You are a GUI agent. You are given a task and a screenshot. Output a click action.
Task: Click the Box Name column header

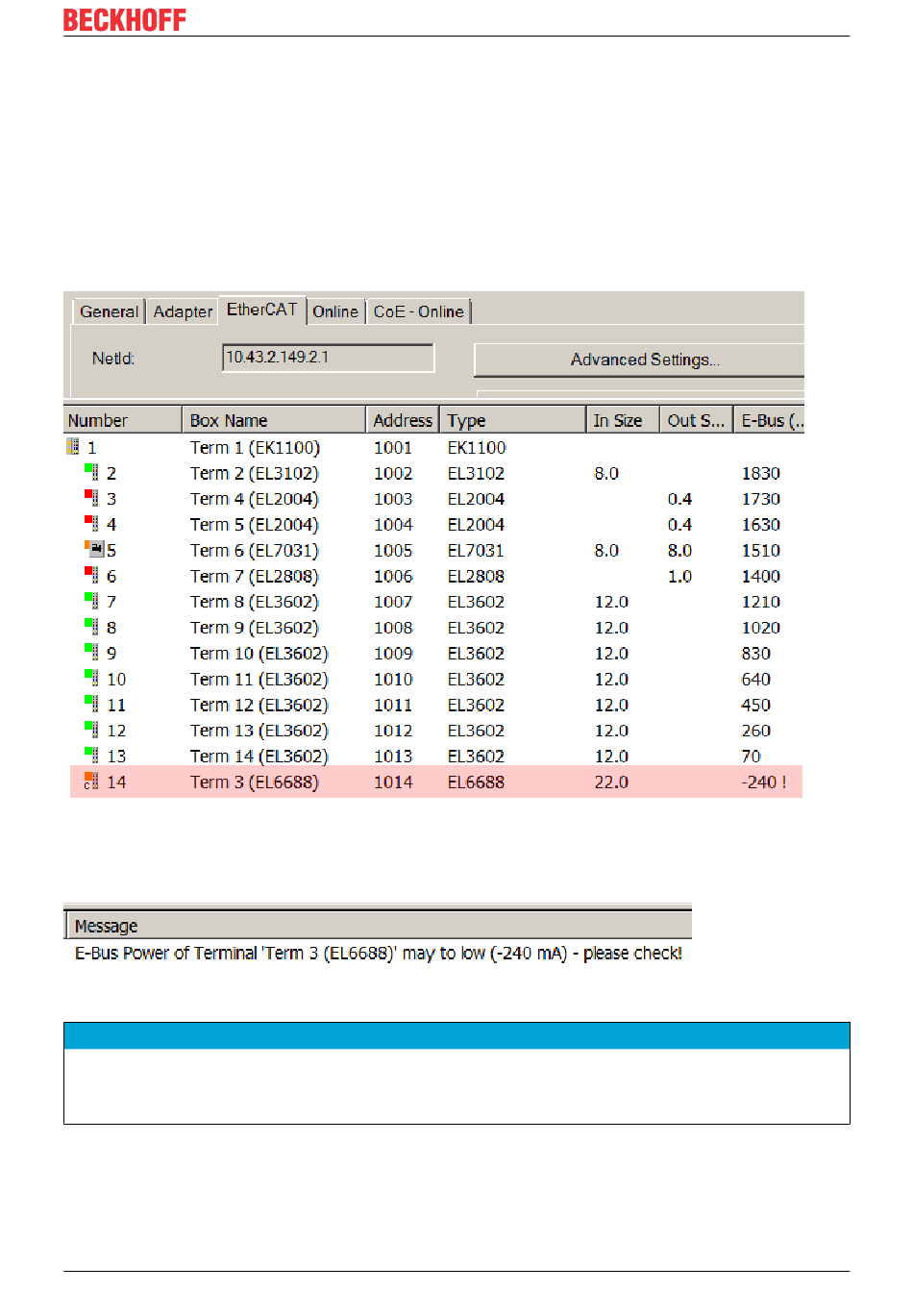(x=273, y=420)
